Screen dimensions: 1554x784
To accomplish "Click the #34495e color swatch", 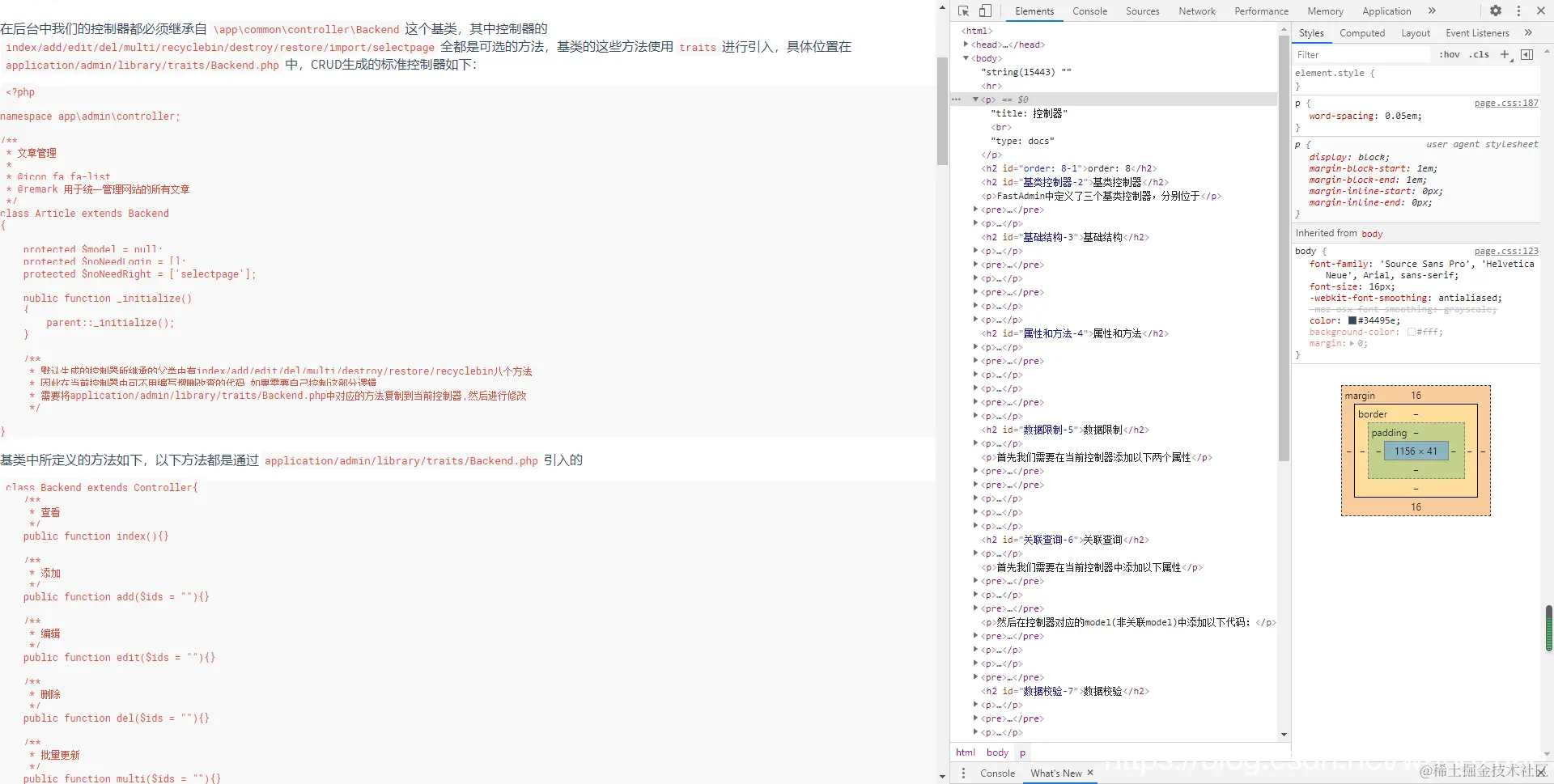I will pos(1352,320).
